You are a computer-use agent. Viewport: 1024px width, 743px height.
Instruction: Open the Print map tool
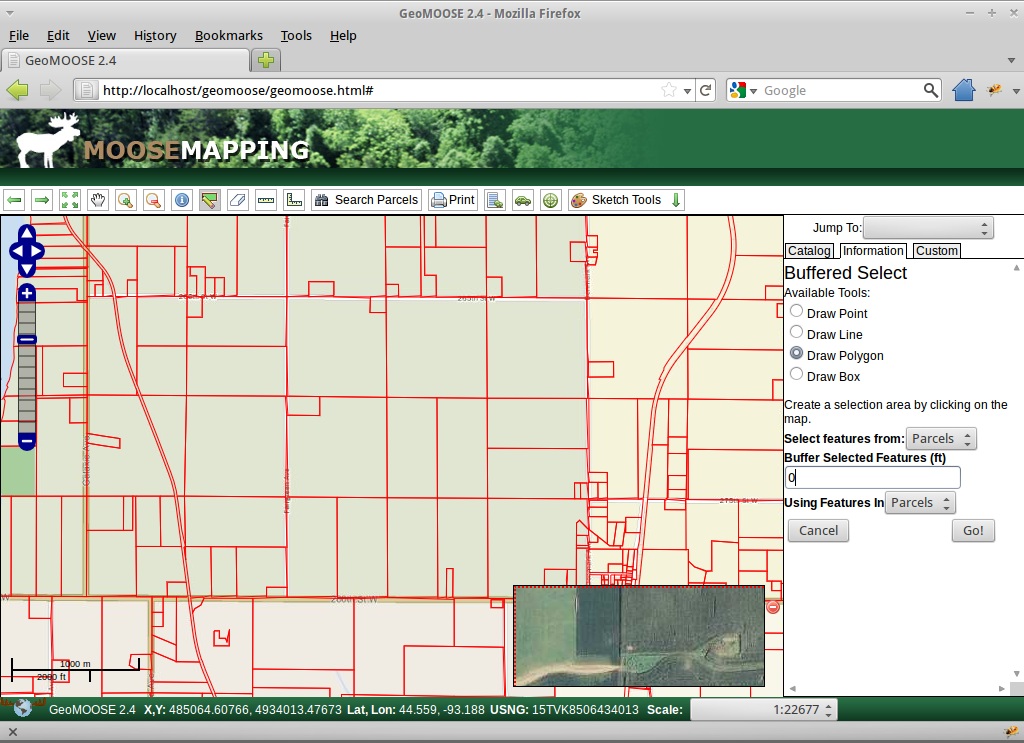(x=453, y=200)
